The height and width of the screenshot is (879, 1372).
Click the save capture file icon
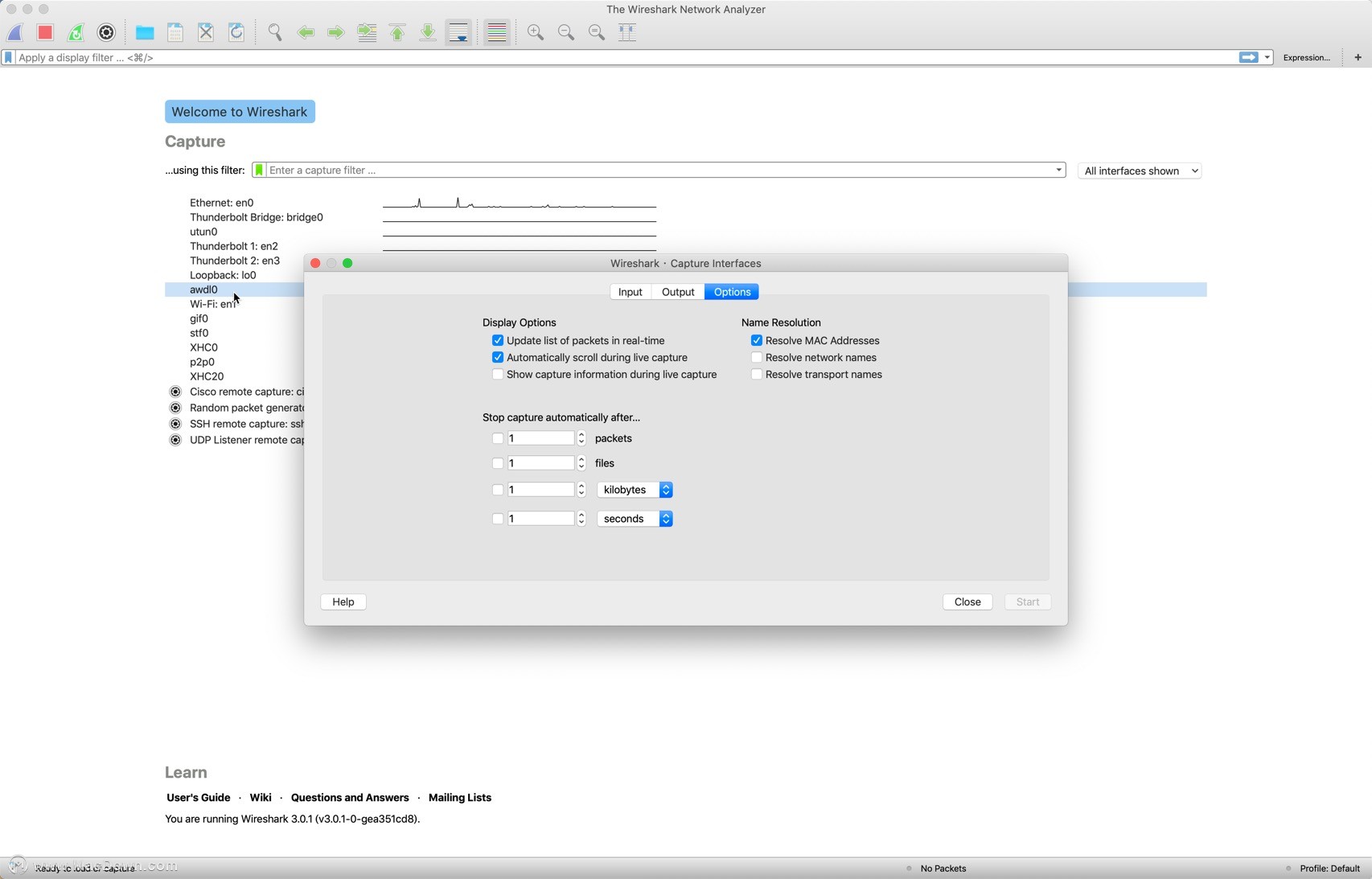click(x=175, y=32)
